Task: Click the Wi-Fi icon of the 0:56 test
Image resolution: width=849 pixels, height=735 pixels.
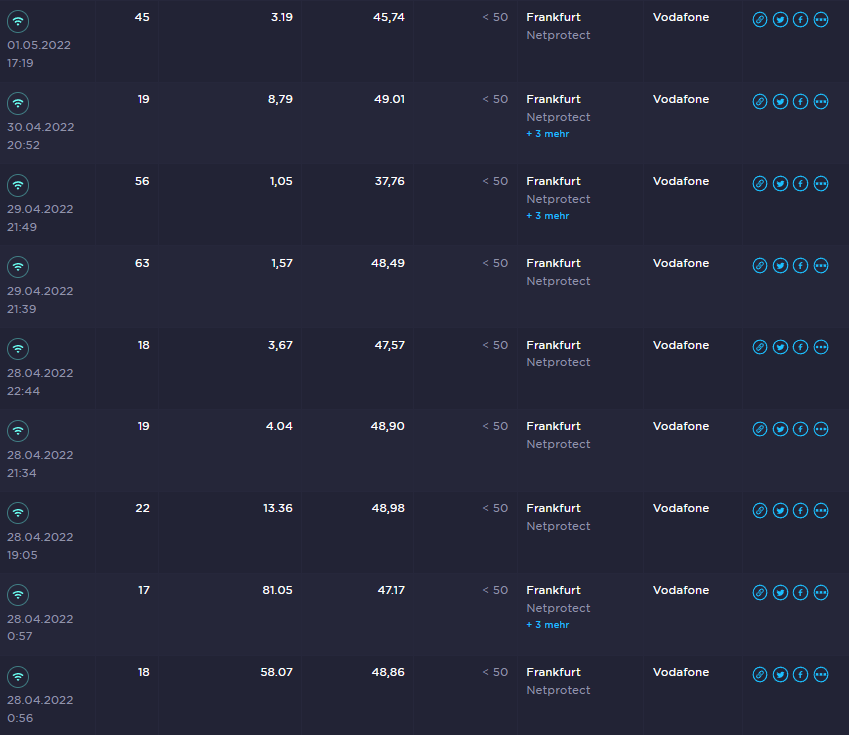Action: (18, 676)
